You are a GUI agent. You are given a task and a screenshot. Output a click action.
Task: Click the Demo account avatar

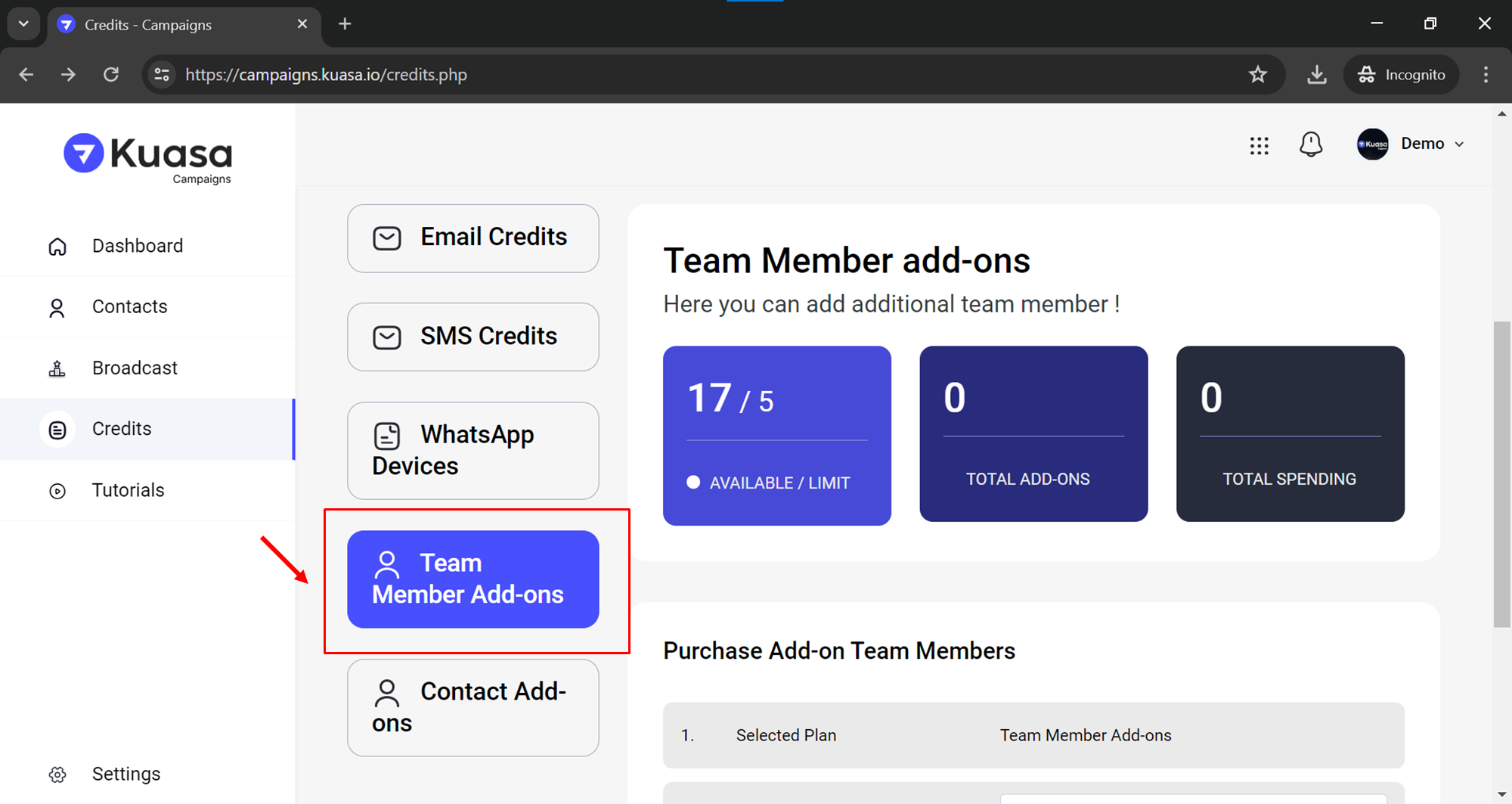coord(1372,144)
